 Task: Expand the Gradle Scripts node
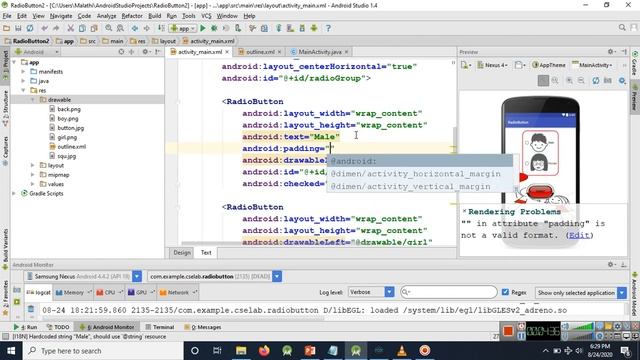point(14,193)
